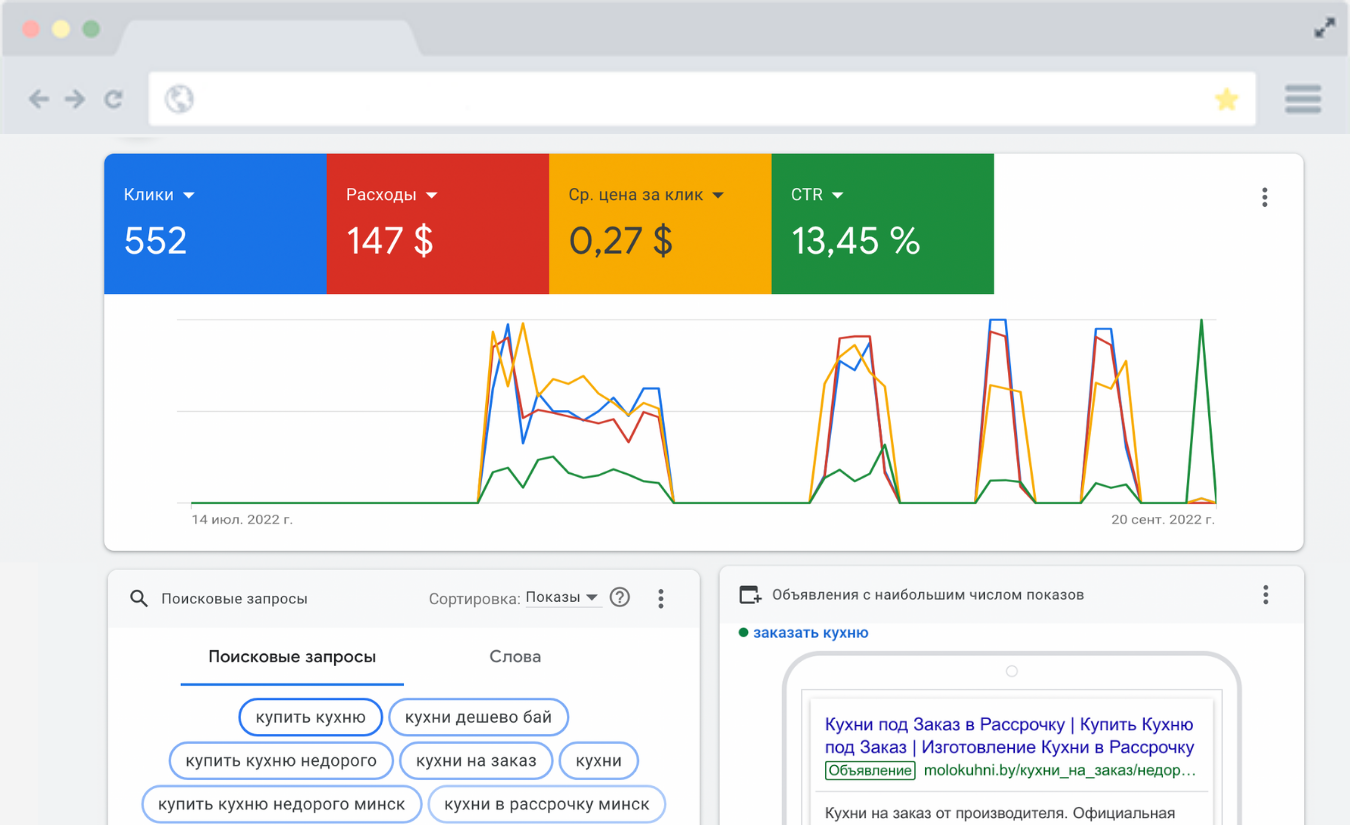
Task: Open the browser hamburger menu
Action: 1303,99
